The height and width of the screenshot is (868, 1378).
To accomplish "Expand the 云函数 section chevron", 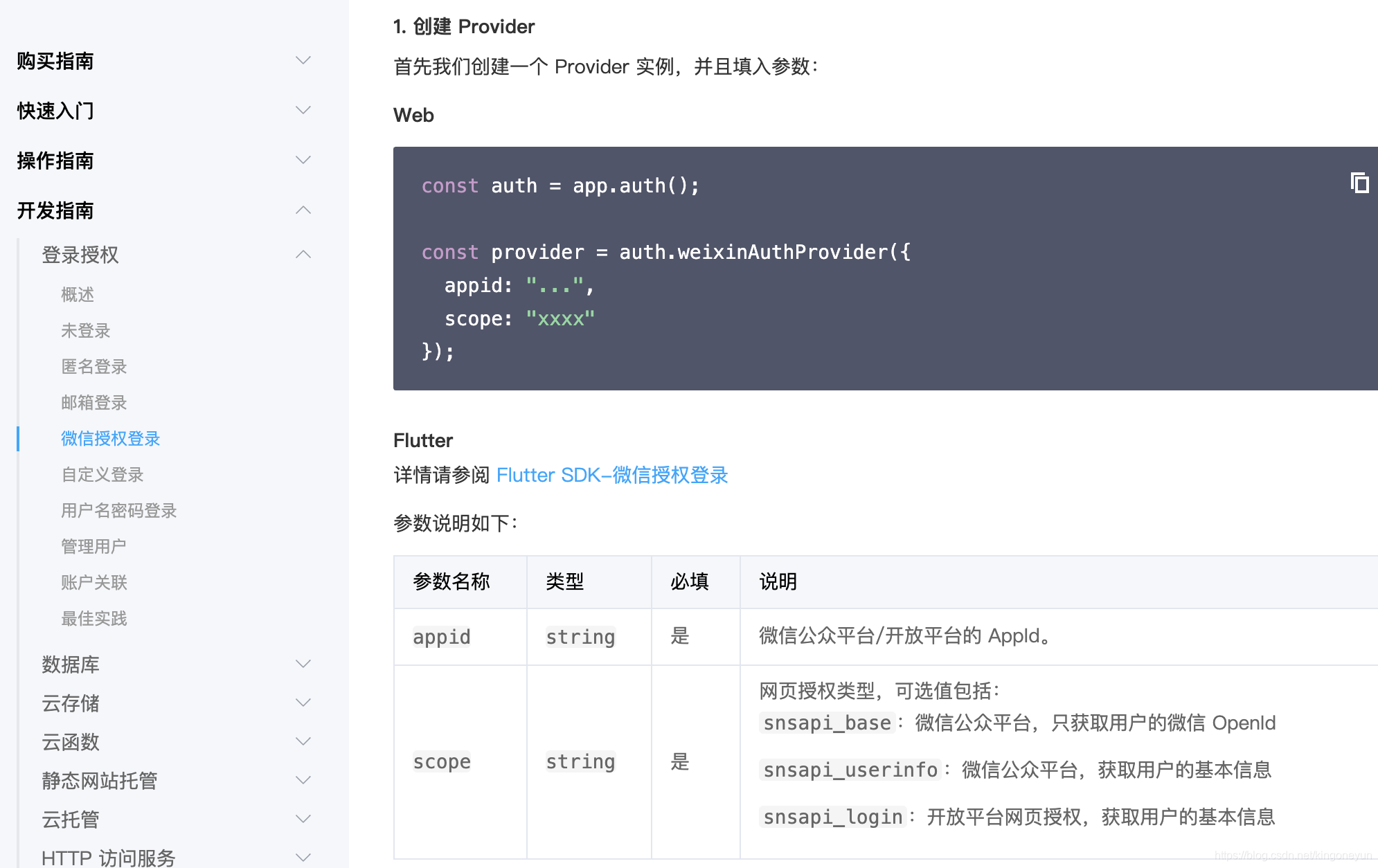I will point(303,742).
